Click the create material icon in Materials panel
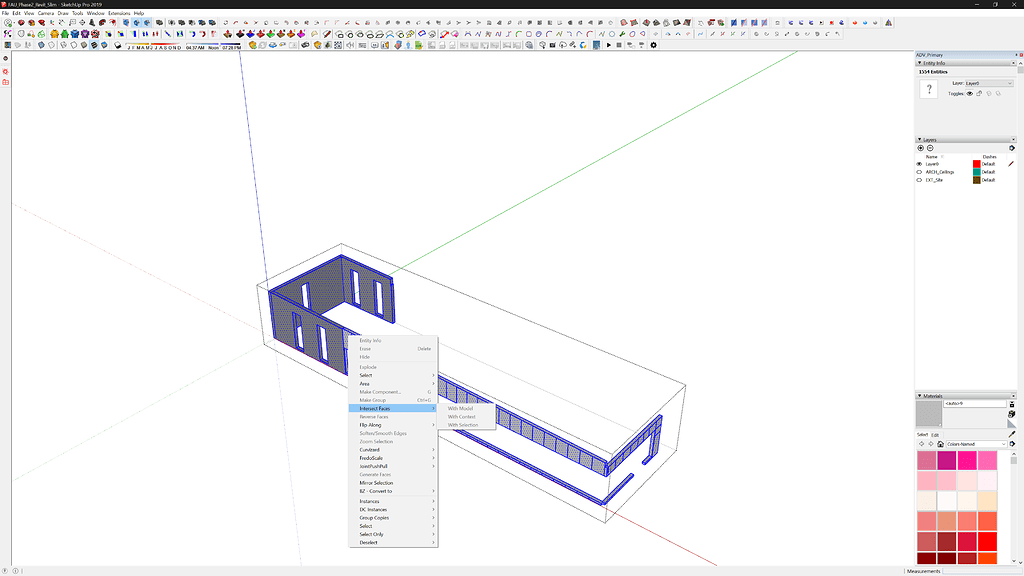Viewport: 1024px width, 576px height. click(1012, 404)
